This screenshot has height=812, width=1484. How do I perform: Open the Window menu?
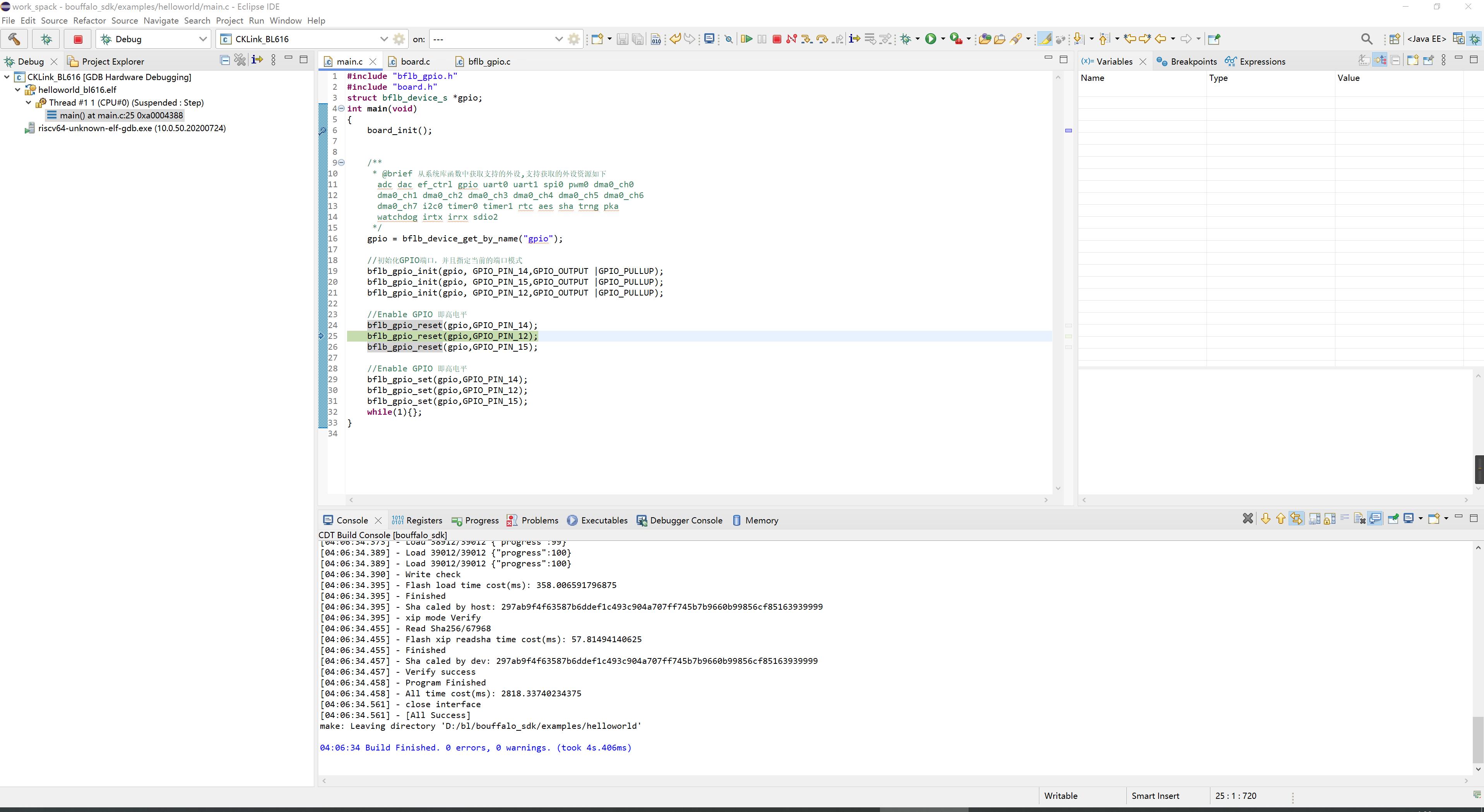[285, 21]
